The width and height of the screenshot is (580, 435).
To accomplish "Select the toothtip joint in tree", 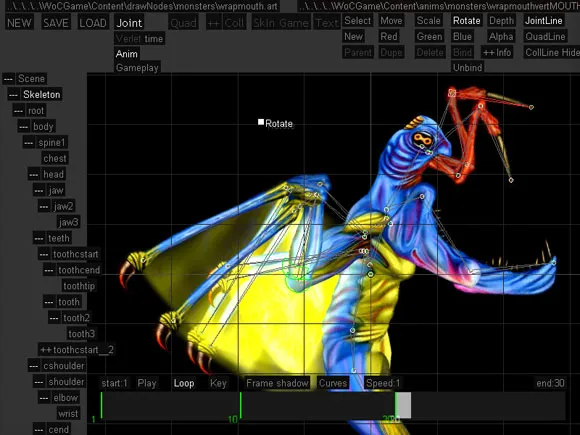I will point(79,286).
